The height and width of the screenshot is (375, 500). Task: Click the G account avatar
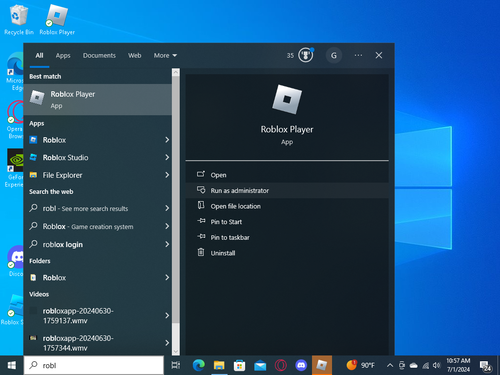(334, 55)
